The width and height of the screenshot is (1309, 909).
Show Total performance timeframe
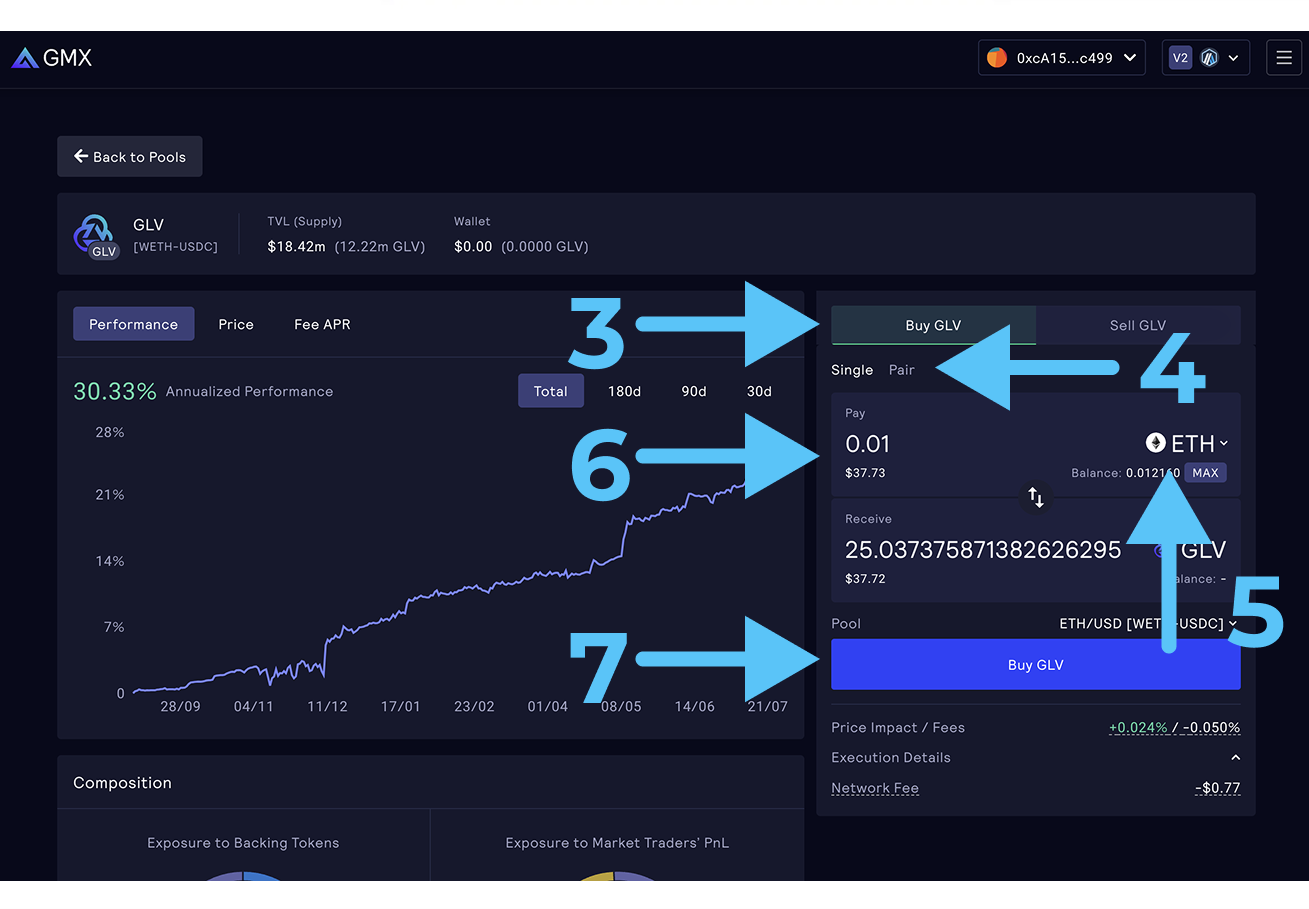(x=550, y=391)
